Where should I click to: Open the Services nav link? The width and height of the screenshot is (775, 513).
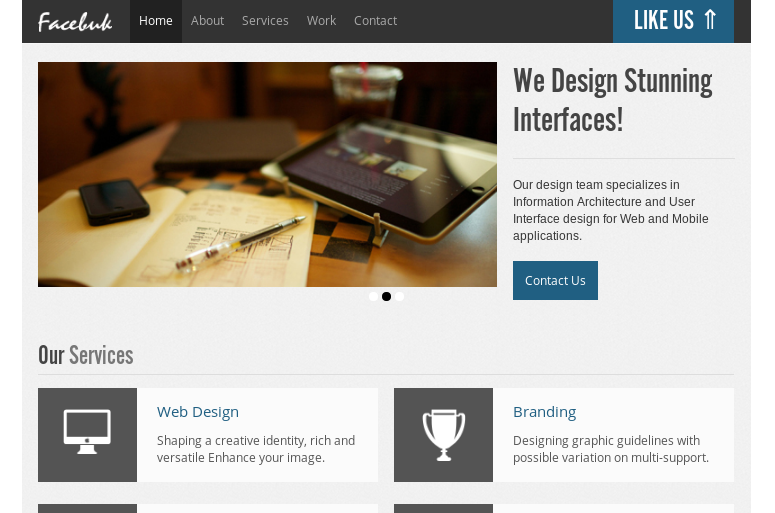pyautogui.click(x=265, y=21)
